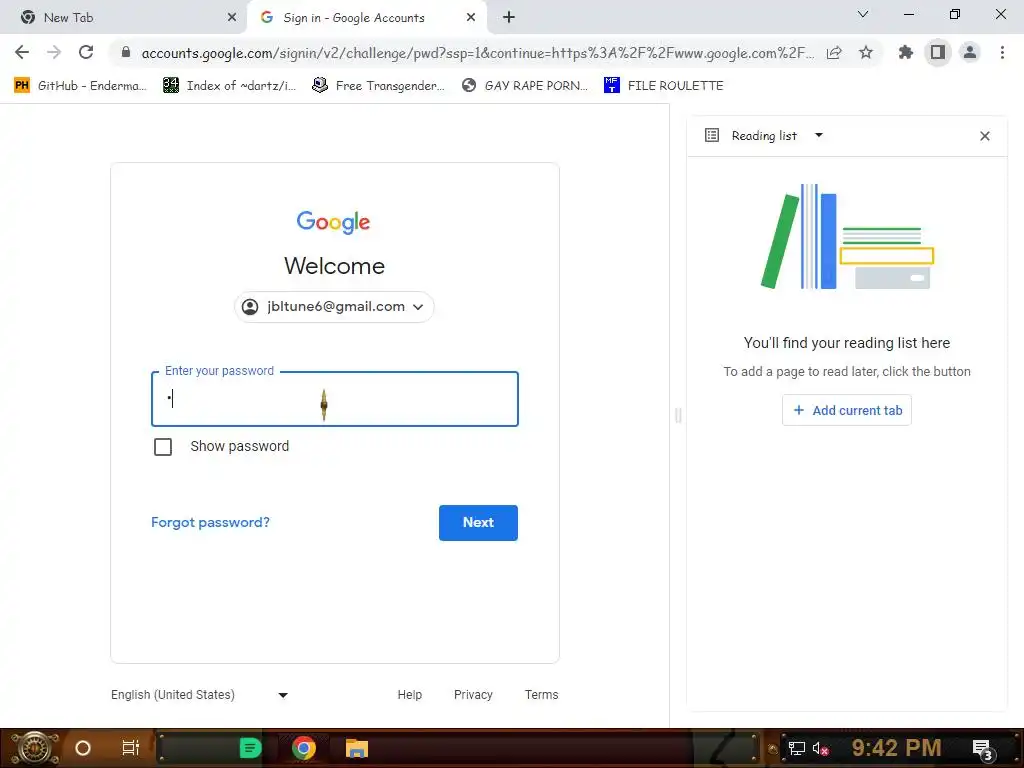Screen dimensions: 1024x768
Task: Expand the Reading list panel dropdown
Action: (819, 135)
